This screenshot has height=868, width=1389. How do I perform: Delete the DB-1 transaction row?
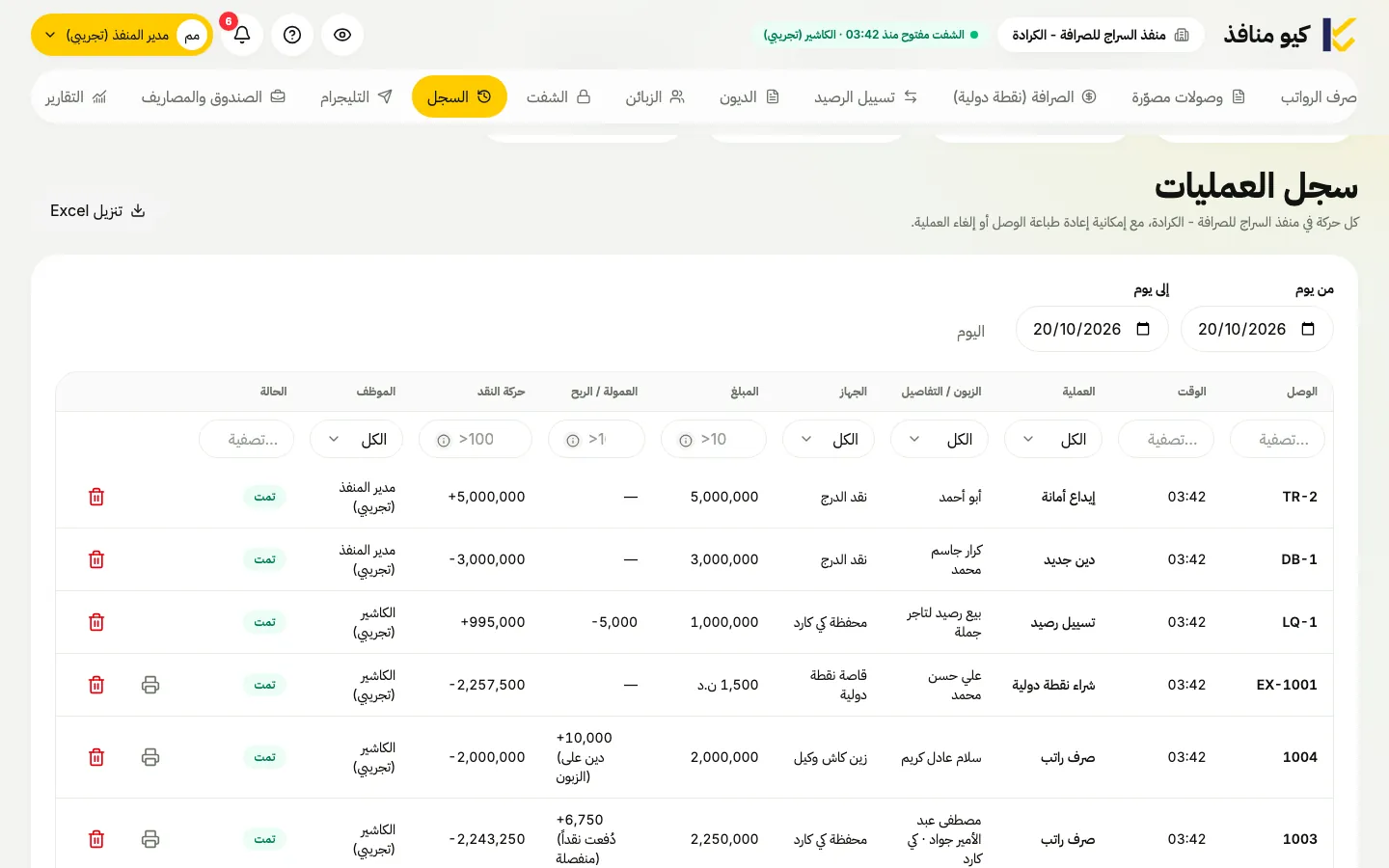pos(96,559)
